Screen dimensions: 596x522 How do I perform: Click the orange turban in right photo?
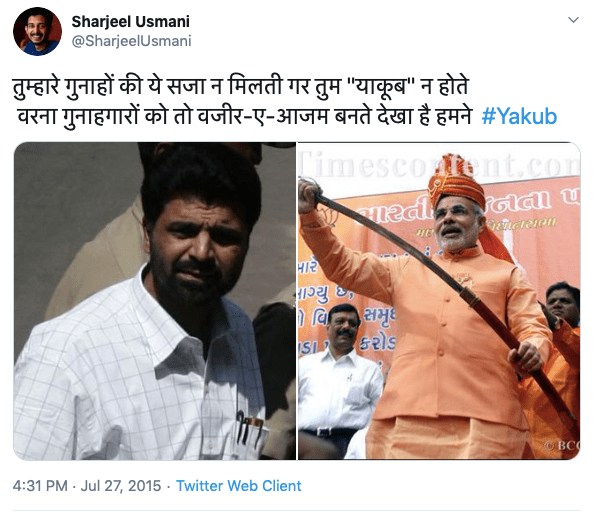[x=457, y=182]
